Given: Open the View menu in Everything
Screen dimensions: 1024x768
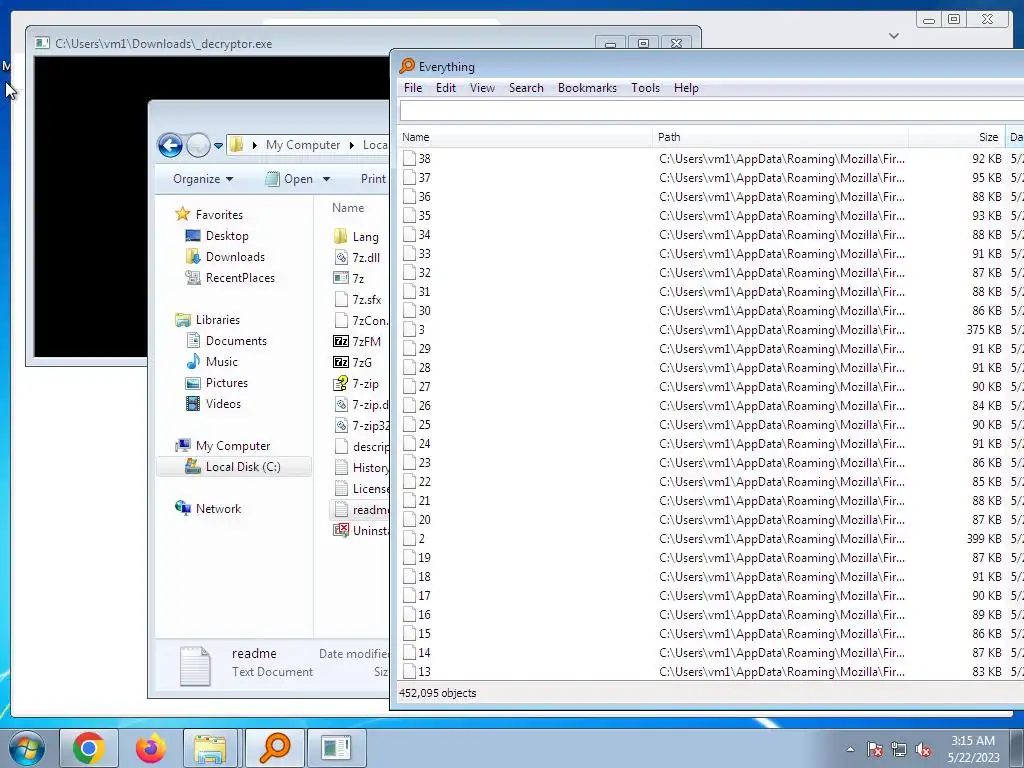Looking at the screenshot, I should point(482,88).
